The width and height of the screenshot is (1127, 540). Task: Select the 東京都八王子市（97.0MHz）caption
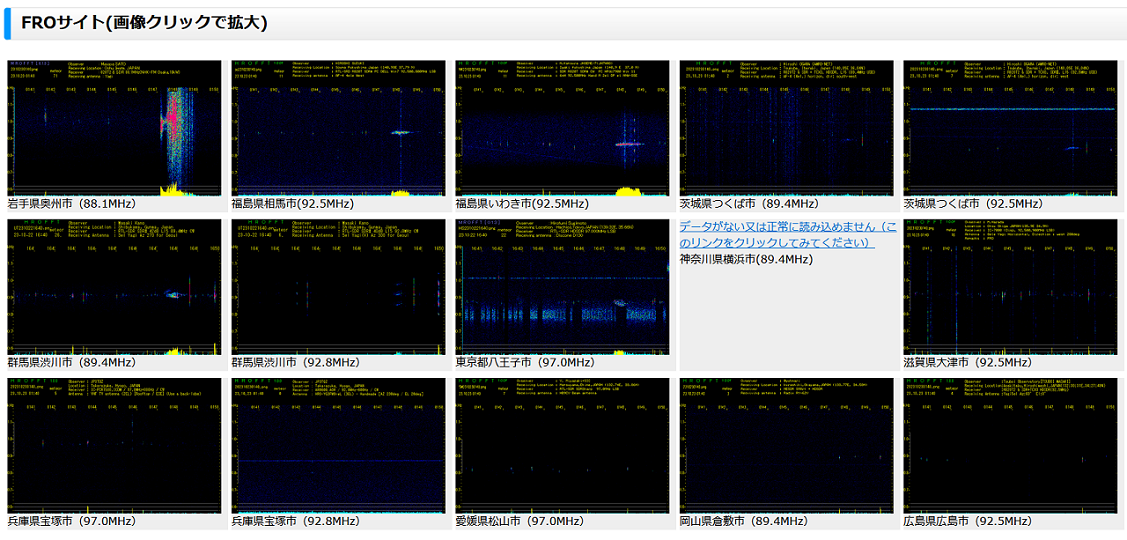point(525,362)
